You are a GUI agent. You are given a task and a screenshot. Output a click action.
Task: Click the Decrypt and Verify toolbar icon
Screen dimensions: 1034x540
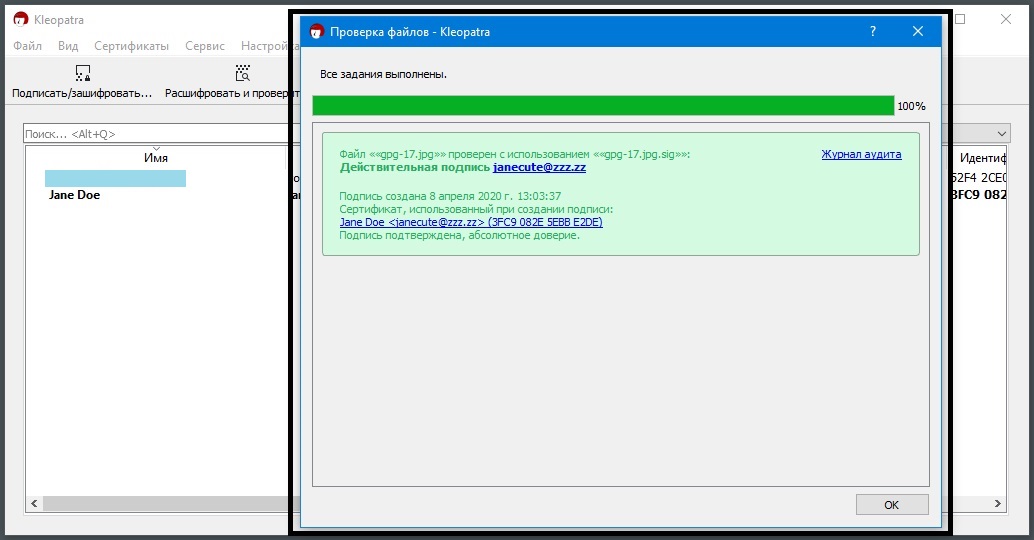[x=243, y=73]
